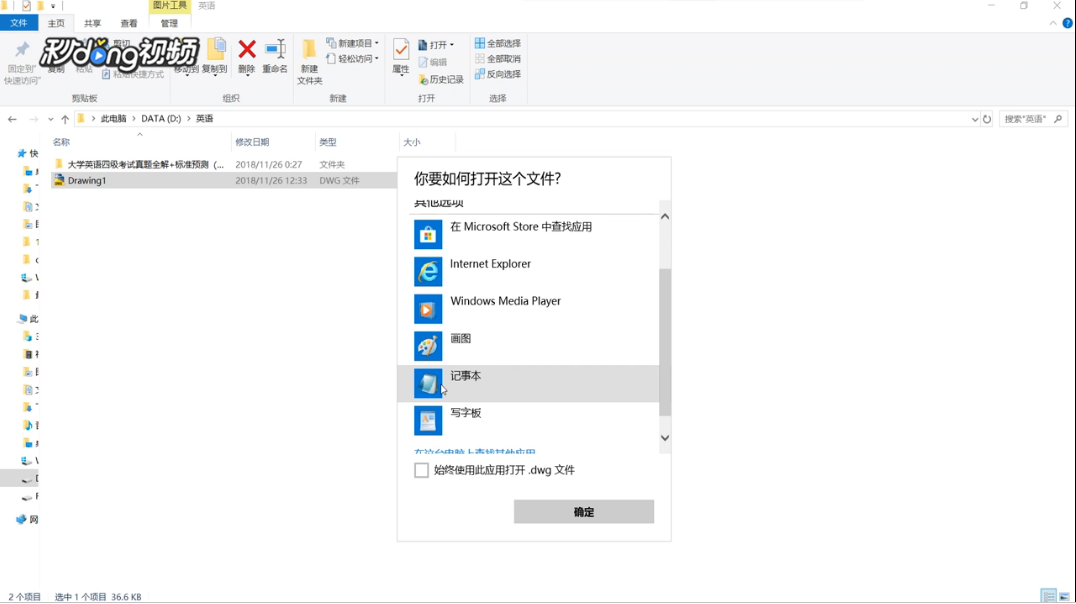Click the dialog scroll up arrow
The height and width of the screenshot is (604, 1076).
(664, 217)
